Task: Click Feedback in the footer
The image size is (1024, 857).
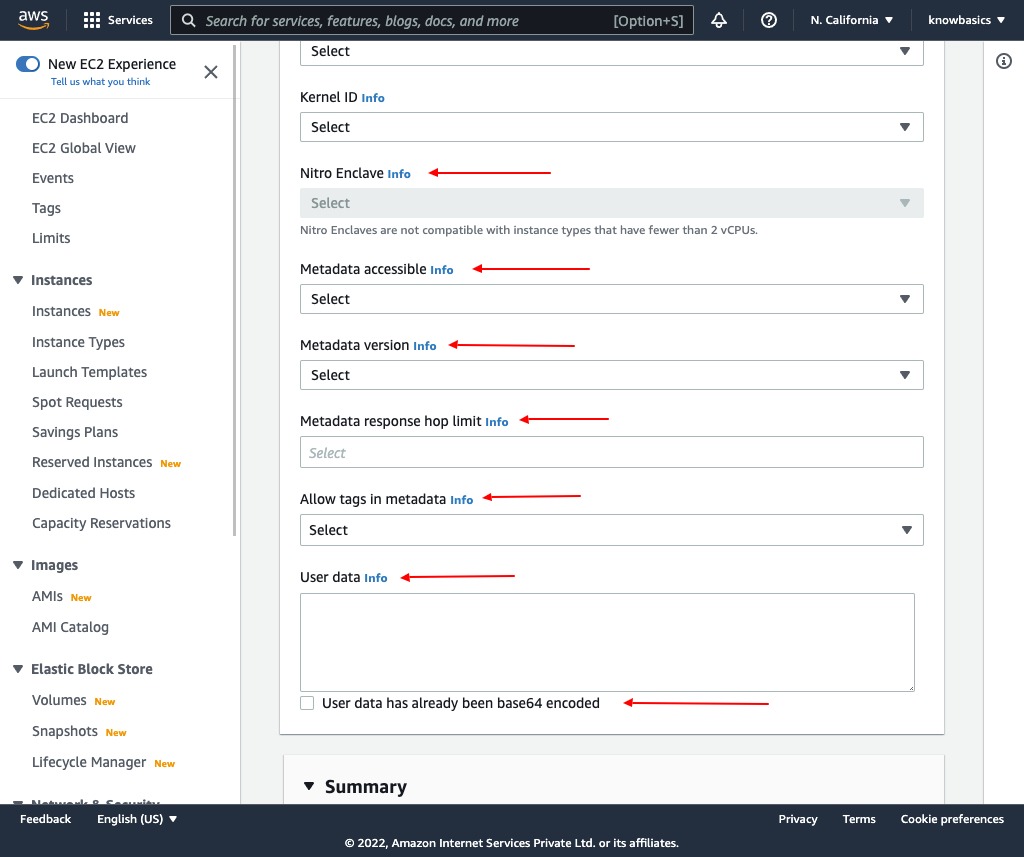Action: pyautogui.click(x=46, y=819)
